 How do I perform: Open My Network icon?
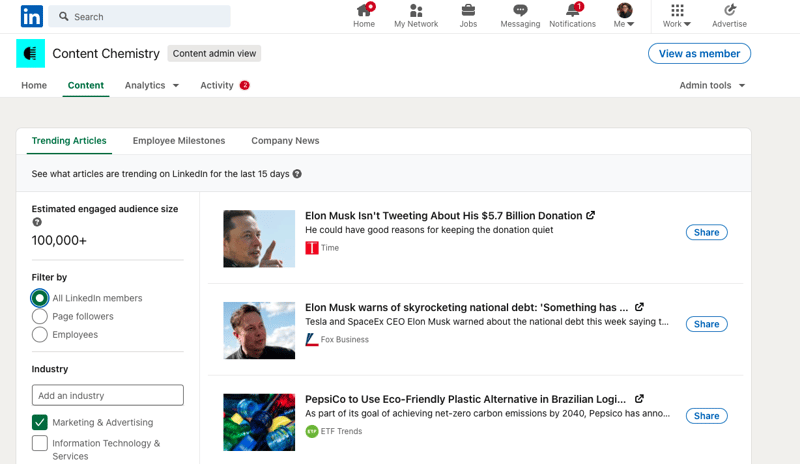tap(416, 11)
